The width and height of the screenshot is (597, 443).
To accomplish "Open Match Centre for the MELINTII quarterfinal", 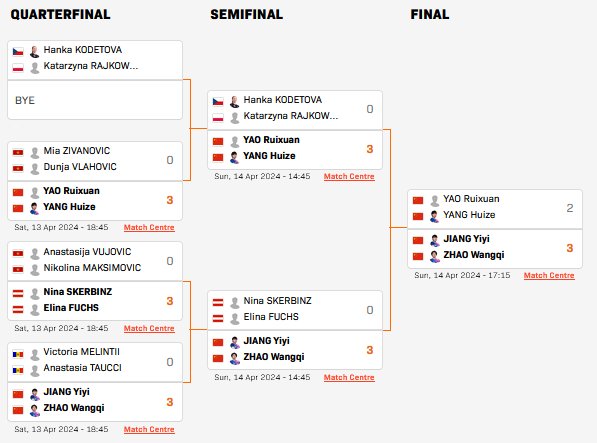I will tap(149, 429).
